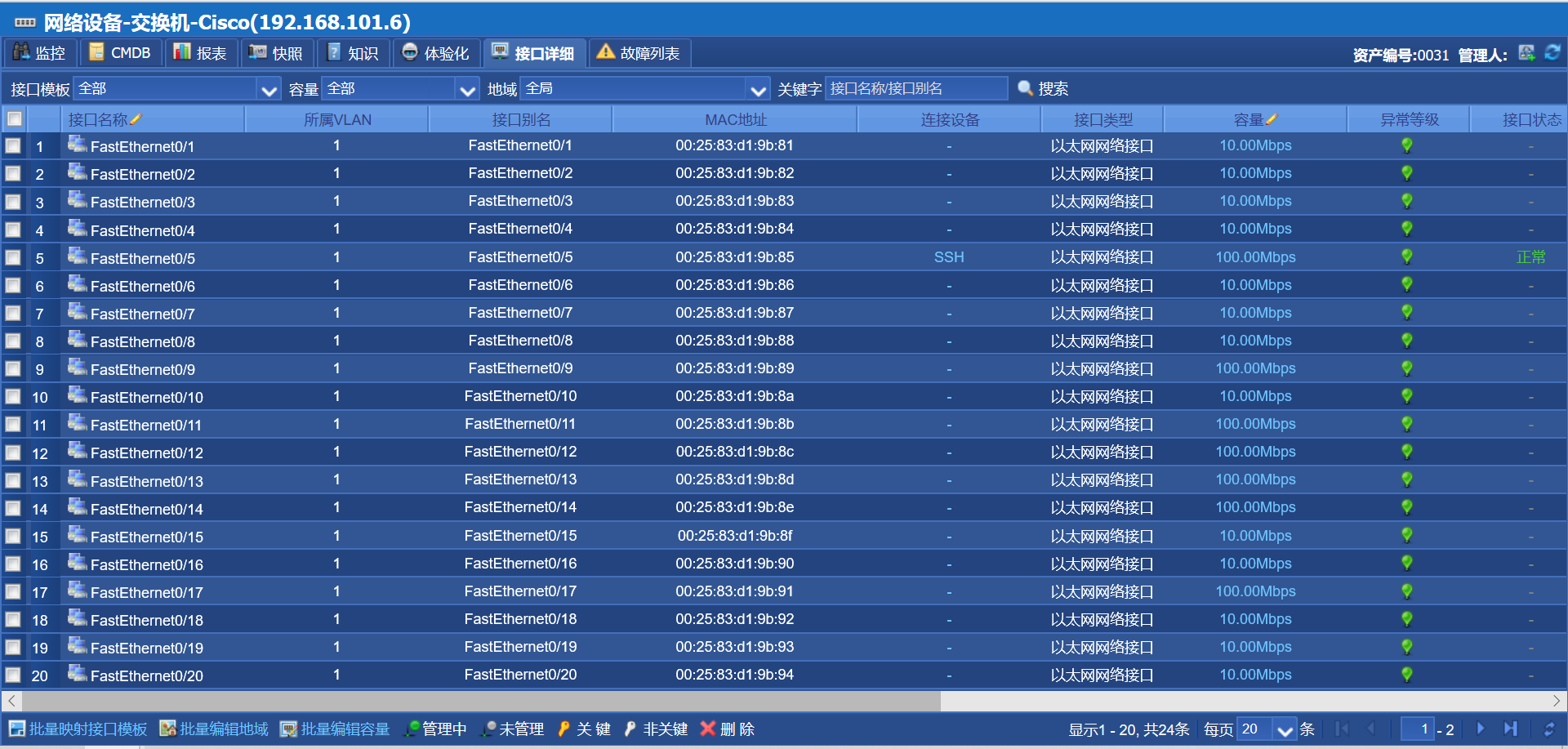Check the box for FastEthernet0/20 row
This screenshot has height=749, width=1568.
[x=13, y=675]
